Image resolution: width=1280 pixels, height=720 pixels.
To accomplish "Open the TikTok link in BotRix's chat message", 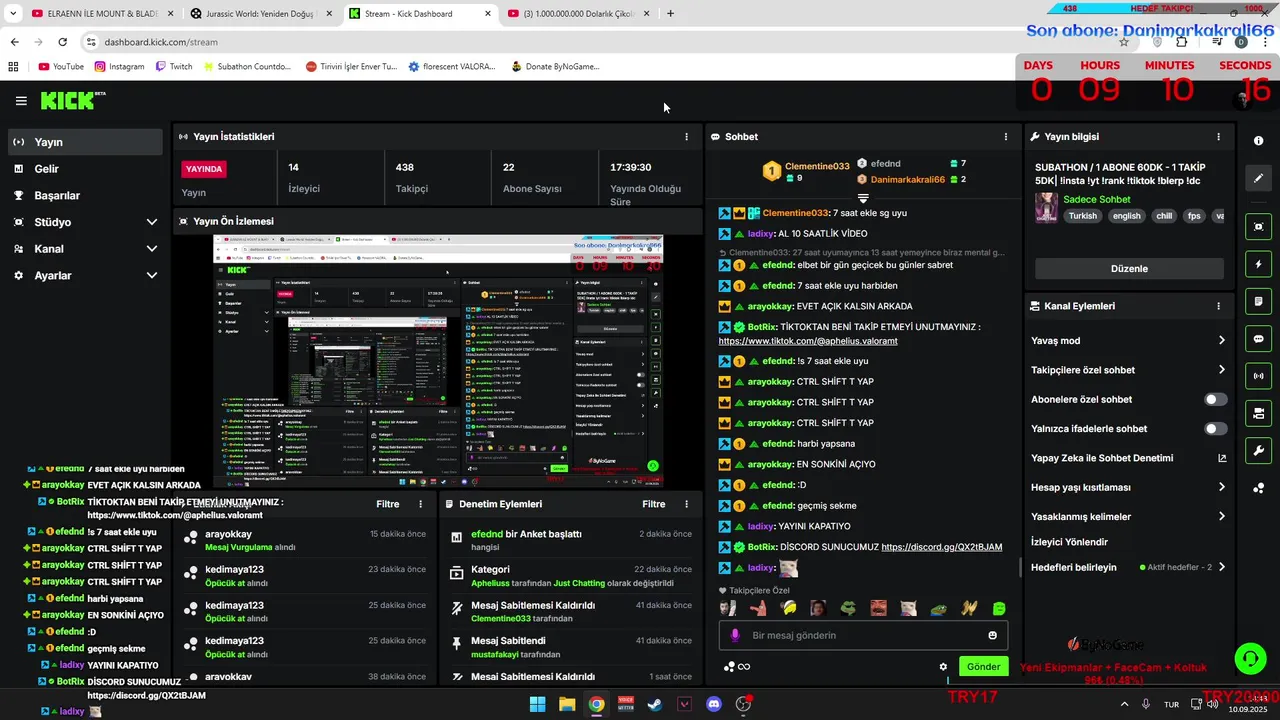I will coord(808,341).
